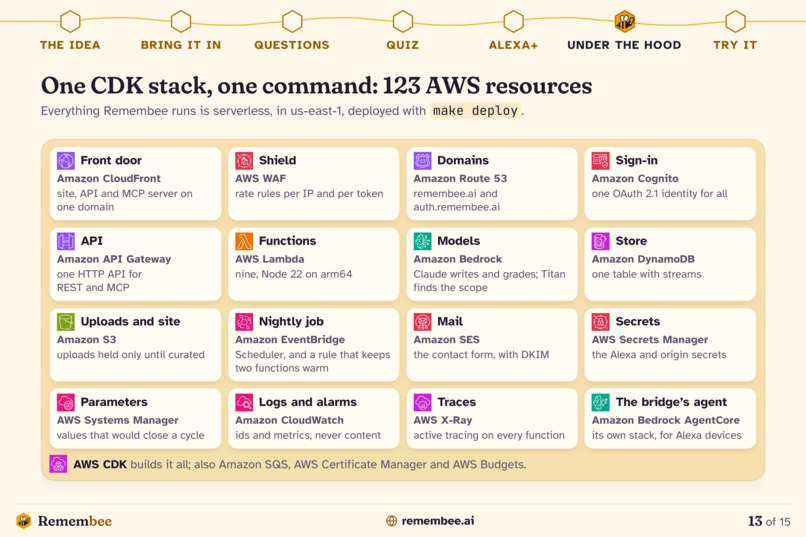
Task: Click 'nine, Node 22 on arm64' description
Action: 294,274
